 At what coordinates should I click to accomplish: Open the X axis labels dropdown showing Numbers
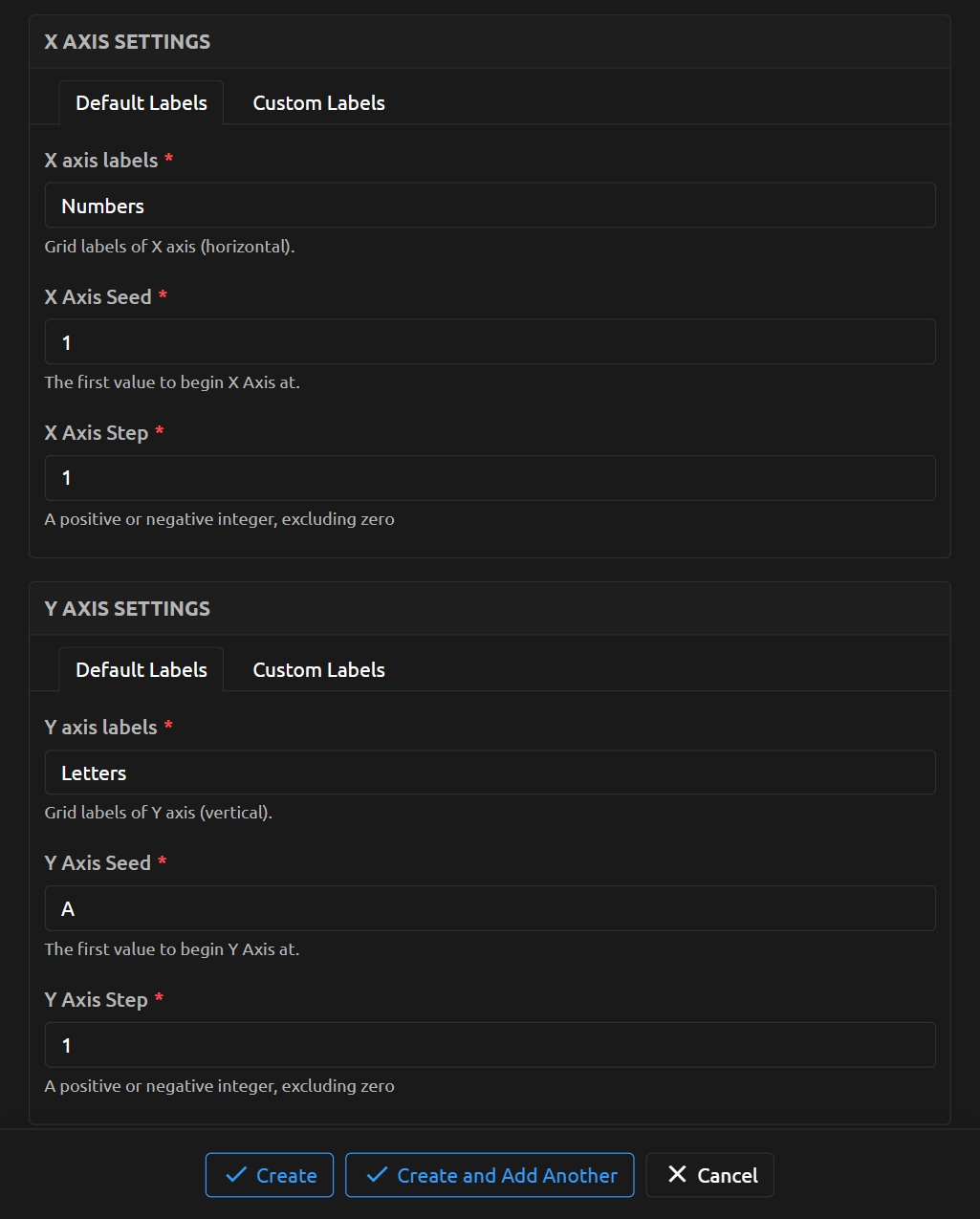tap(490, 206)
